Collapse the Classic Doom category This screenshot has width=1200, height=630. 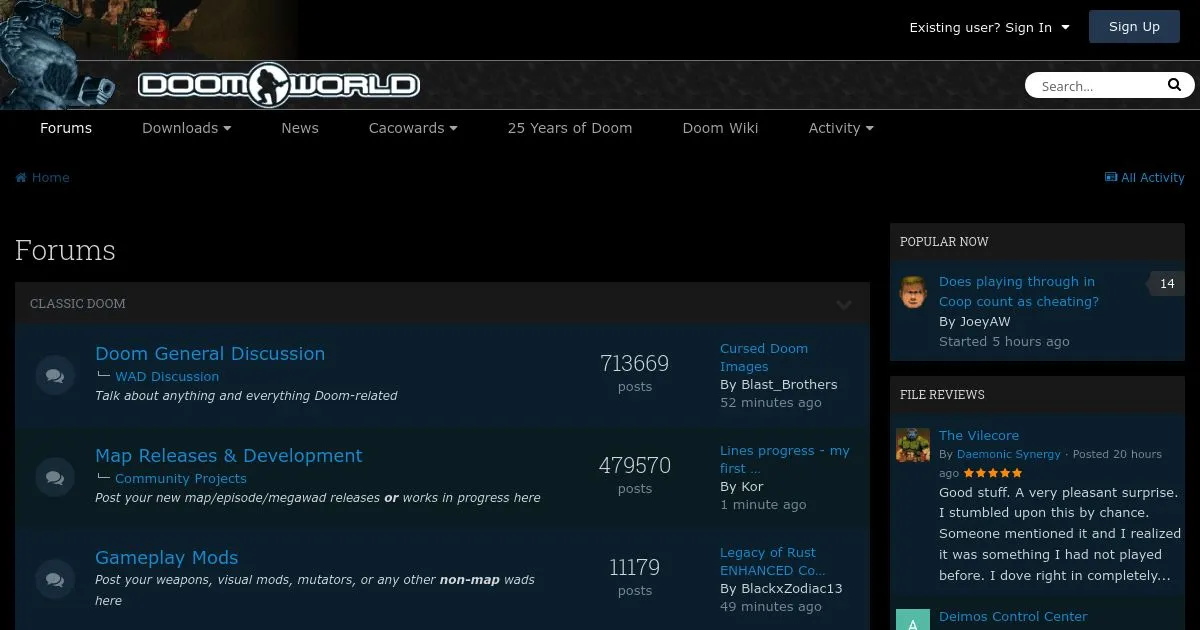coord(844,304)
